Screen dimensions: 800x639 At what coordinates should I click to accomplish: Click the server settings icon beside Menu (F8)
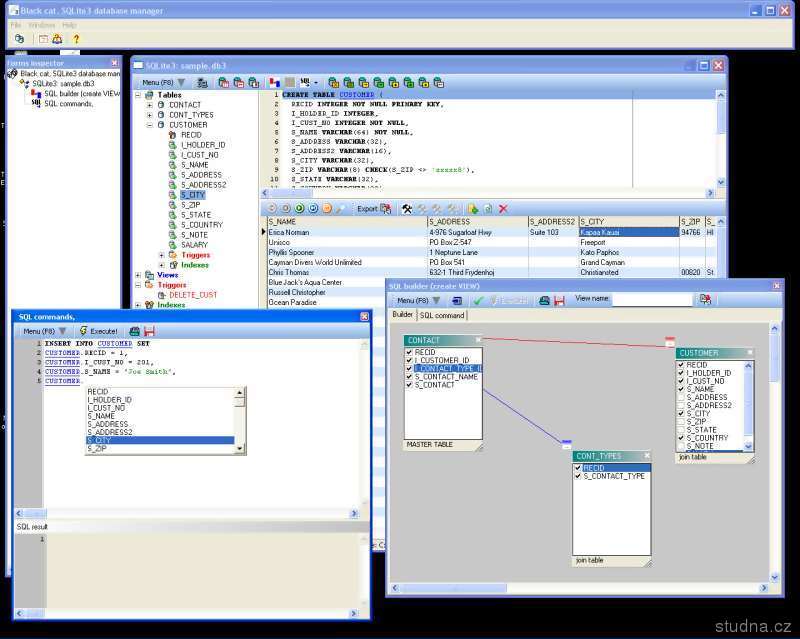tap(203, 83)
